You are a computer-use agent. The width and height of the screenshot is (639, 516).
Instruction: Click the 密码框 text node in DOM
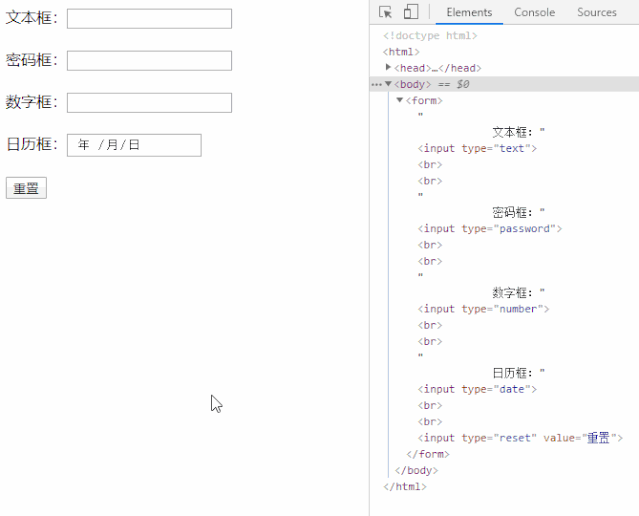(x=512, y=212)
